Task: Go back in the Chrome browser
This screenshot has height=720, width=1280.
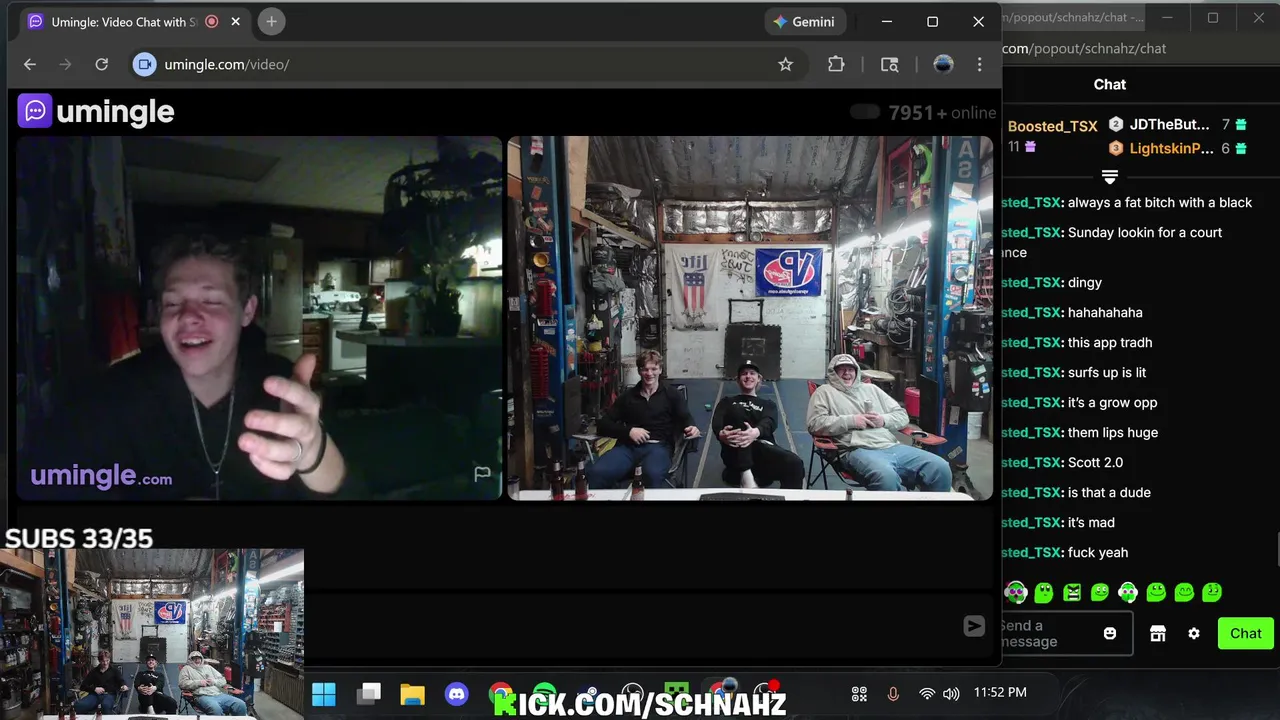Action: point(30,64)
